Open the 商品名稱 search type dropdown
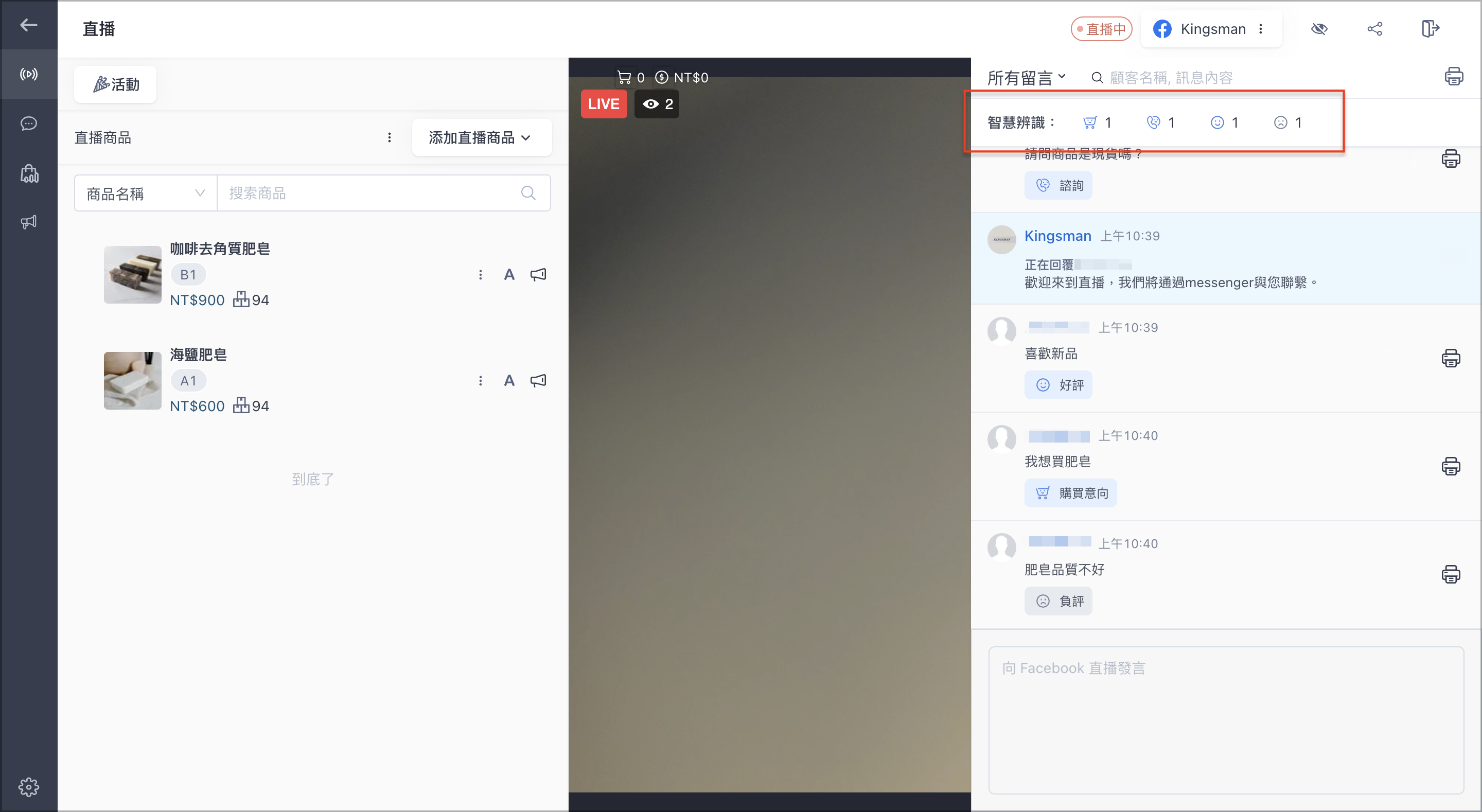This screenshot has height=812, width=1482. pos(146,193)
